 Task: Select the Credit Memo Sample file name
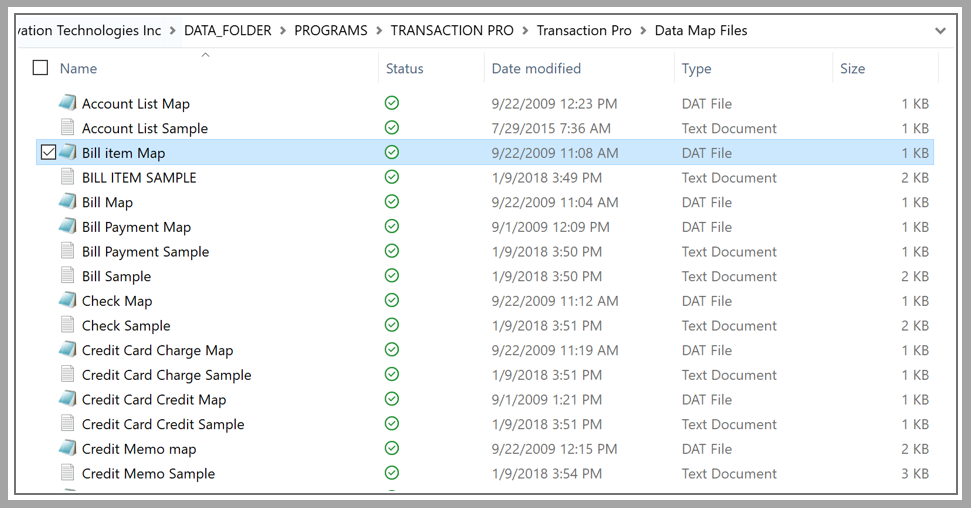[x=149, y=474]
